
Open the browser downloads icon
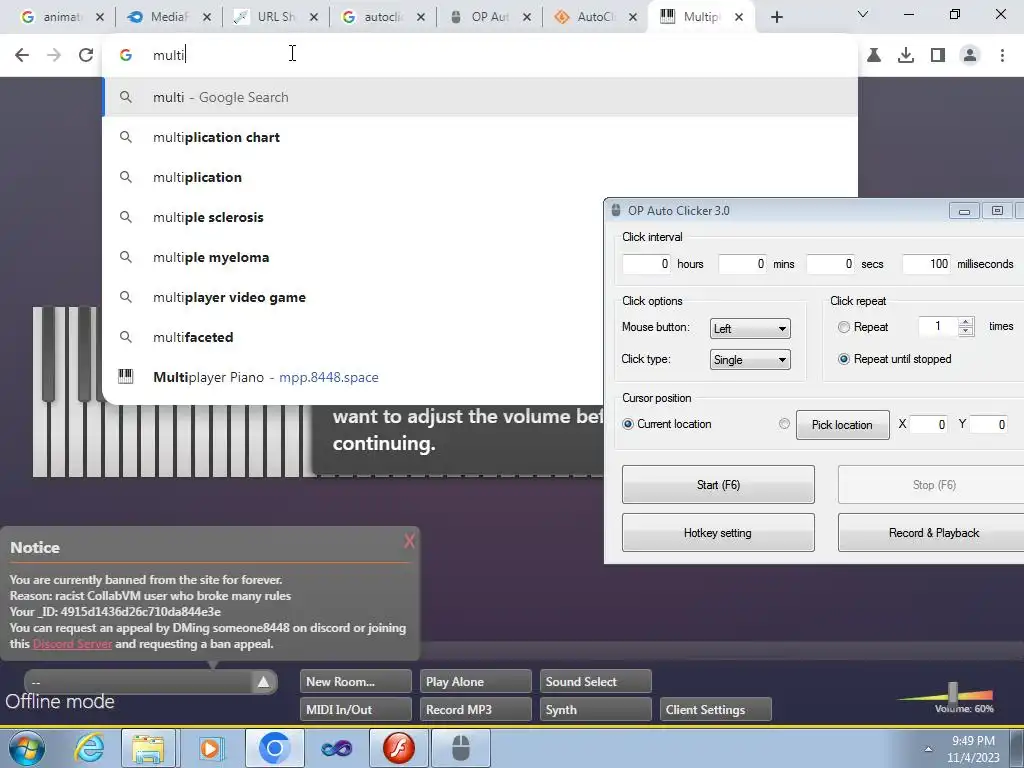coord(906,56)
